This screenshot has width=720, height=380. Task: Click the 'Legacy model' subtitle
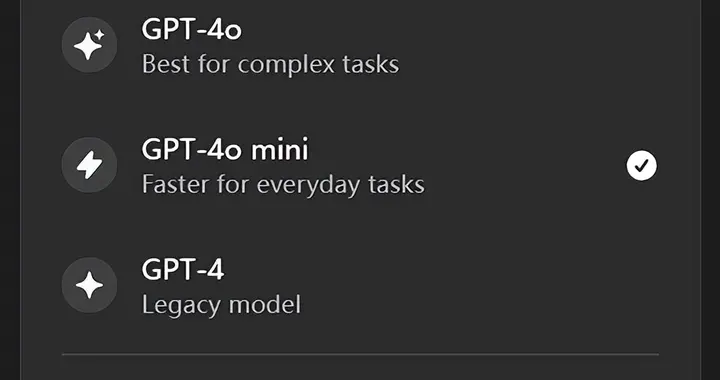pyautogui.click(x=221, y=305)
